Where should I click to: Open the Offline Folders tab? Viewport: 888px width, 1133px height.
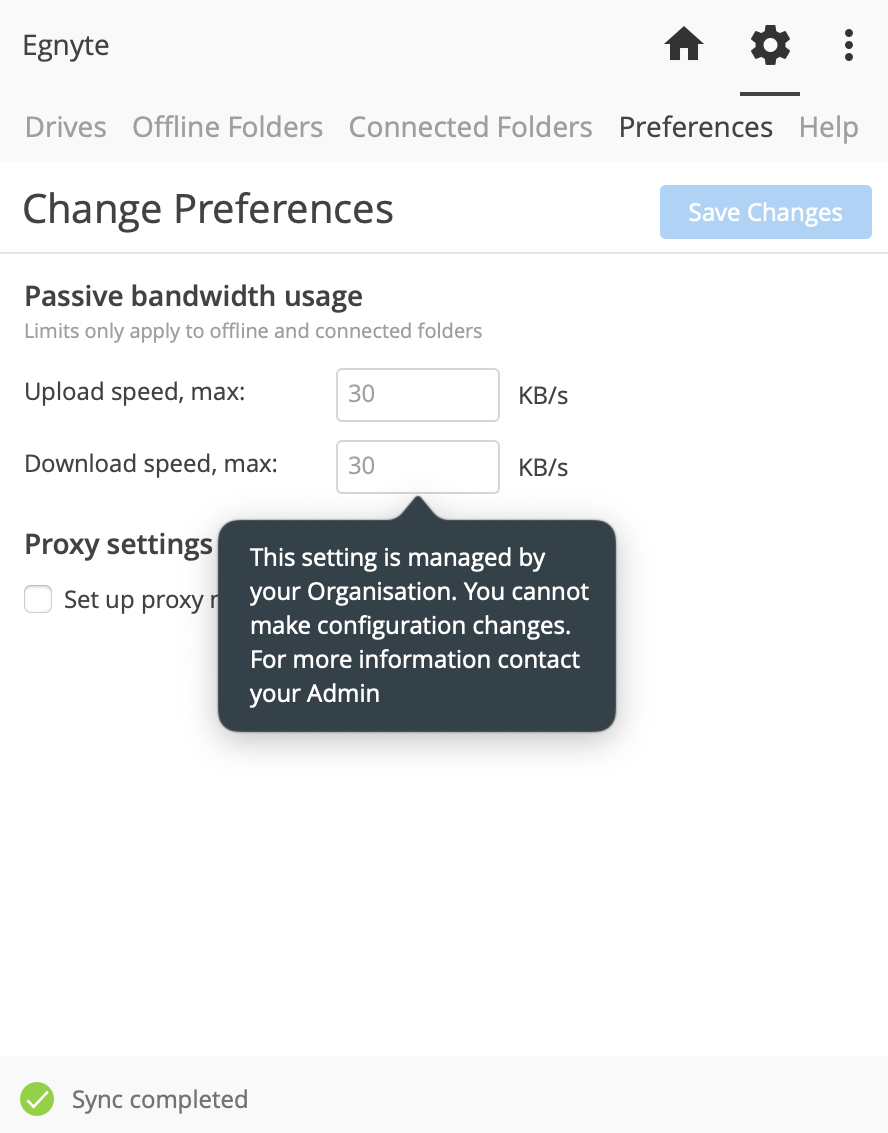tap(228, 127)
